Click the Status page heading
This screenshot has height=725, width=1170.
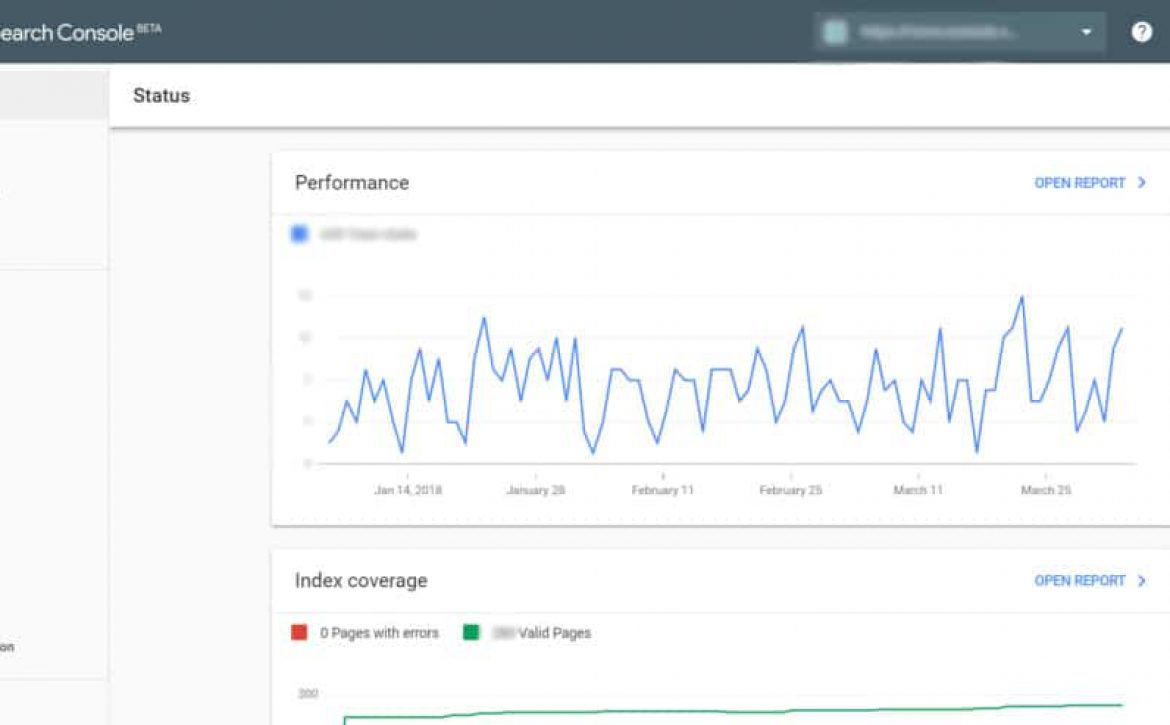(x=161, y=95)
